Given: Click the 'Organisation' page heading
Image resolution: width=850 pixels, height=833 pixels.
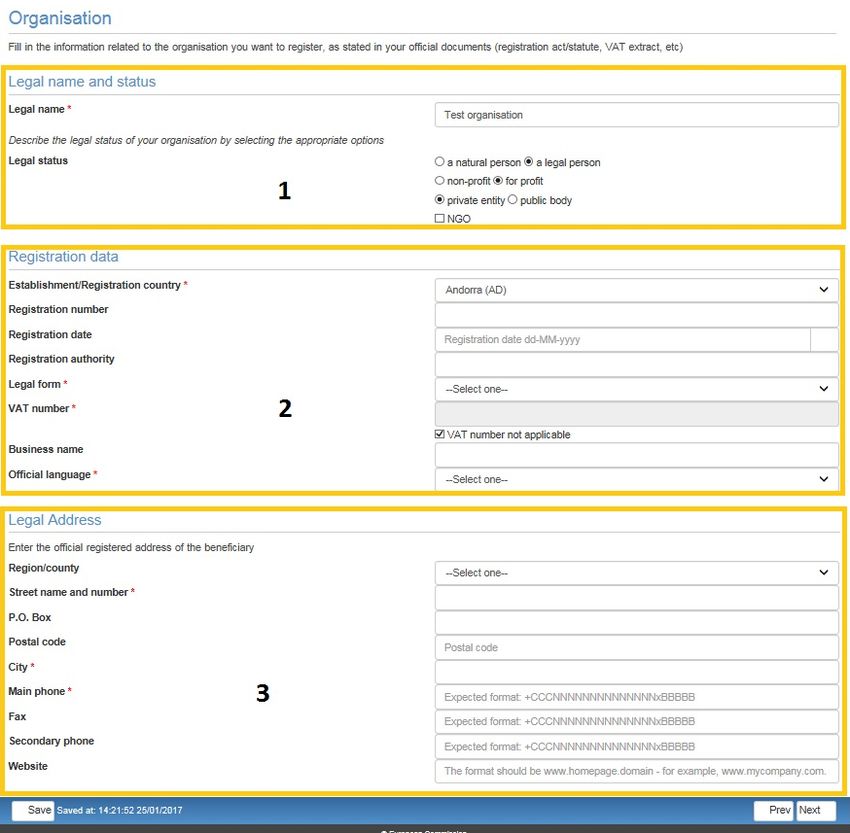Looking at the screenshot, I should click(60, 18).
